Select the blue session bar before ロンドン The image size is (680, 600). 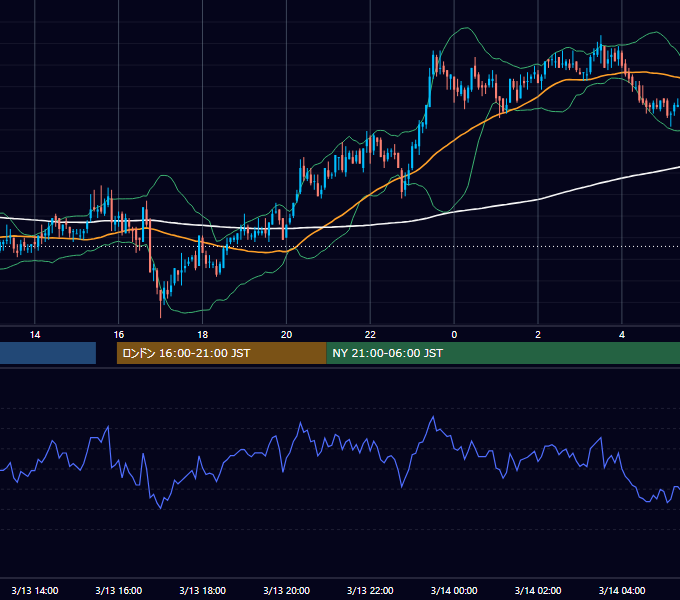(48, 353)
